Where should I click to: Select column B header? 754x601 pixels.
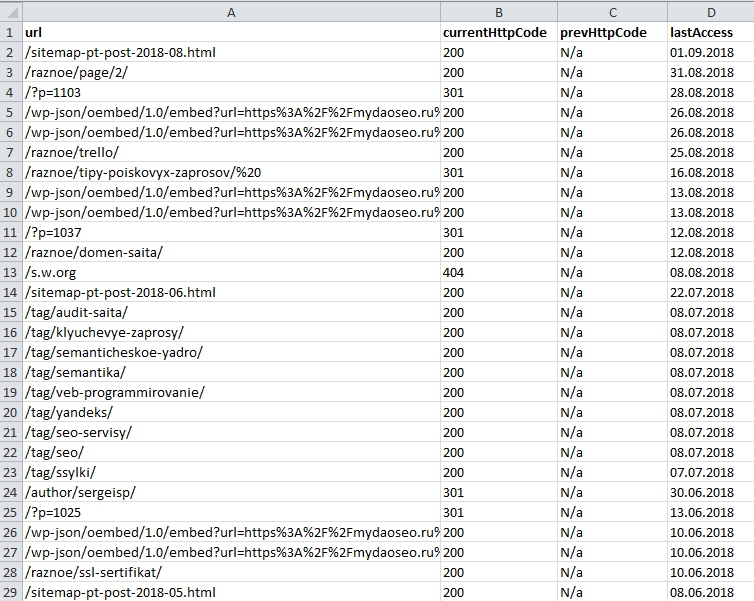pos(499,13)
